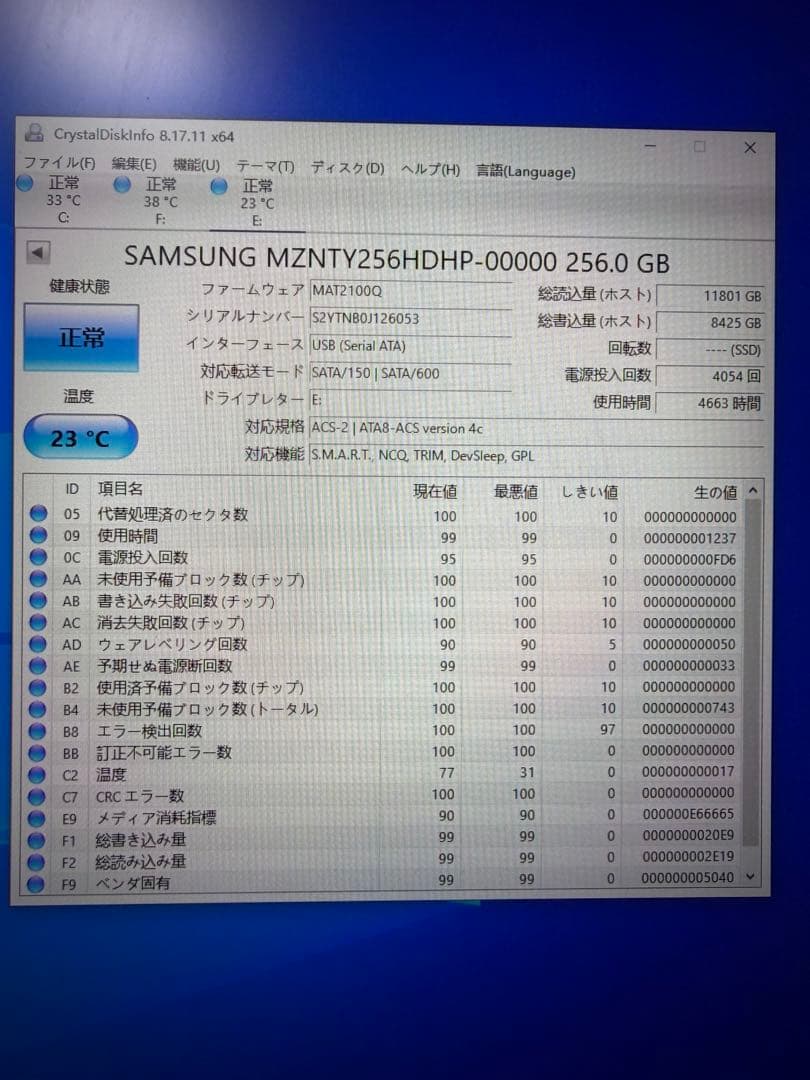Click raw value 000000E66665

(688, 814)
